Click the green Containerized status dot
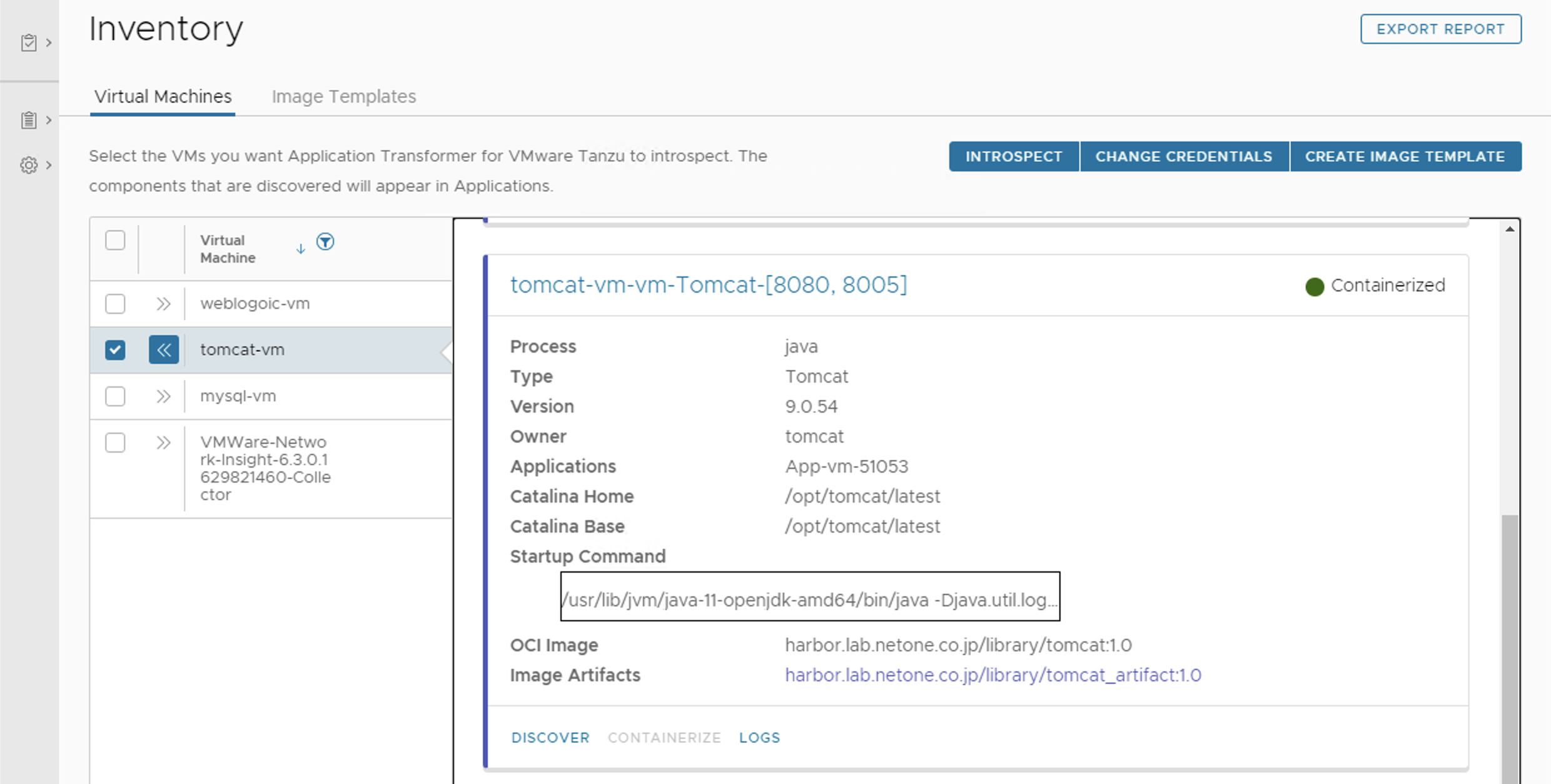 point(1315,286)
